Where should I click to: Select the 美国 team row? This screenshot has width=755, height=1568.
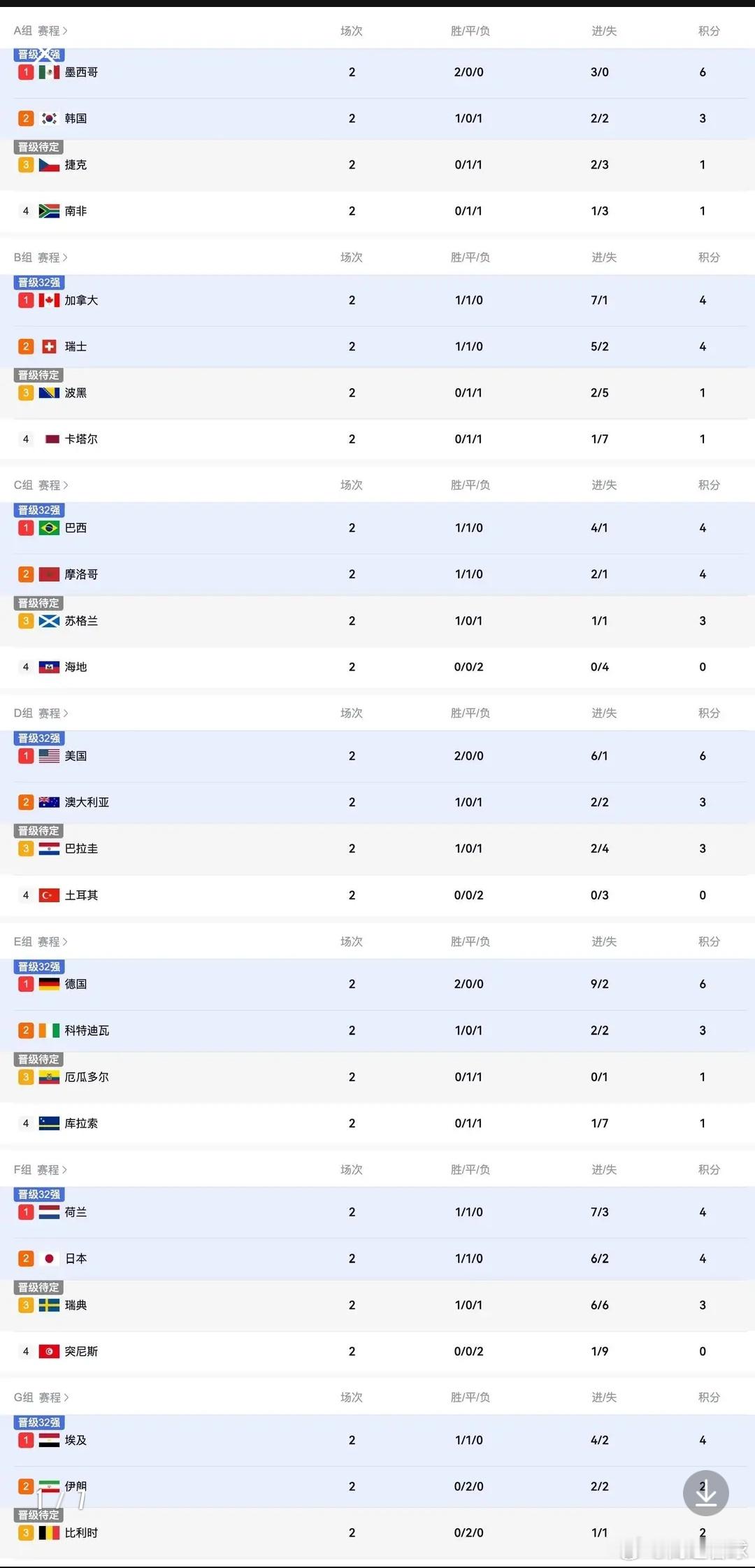coord(377,756)
